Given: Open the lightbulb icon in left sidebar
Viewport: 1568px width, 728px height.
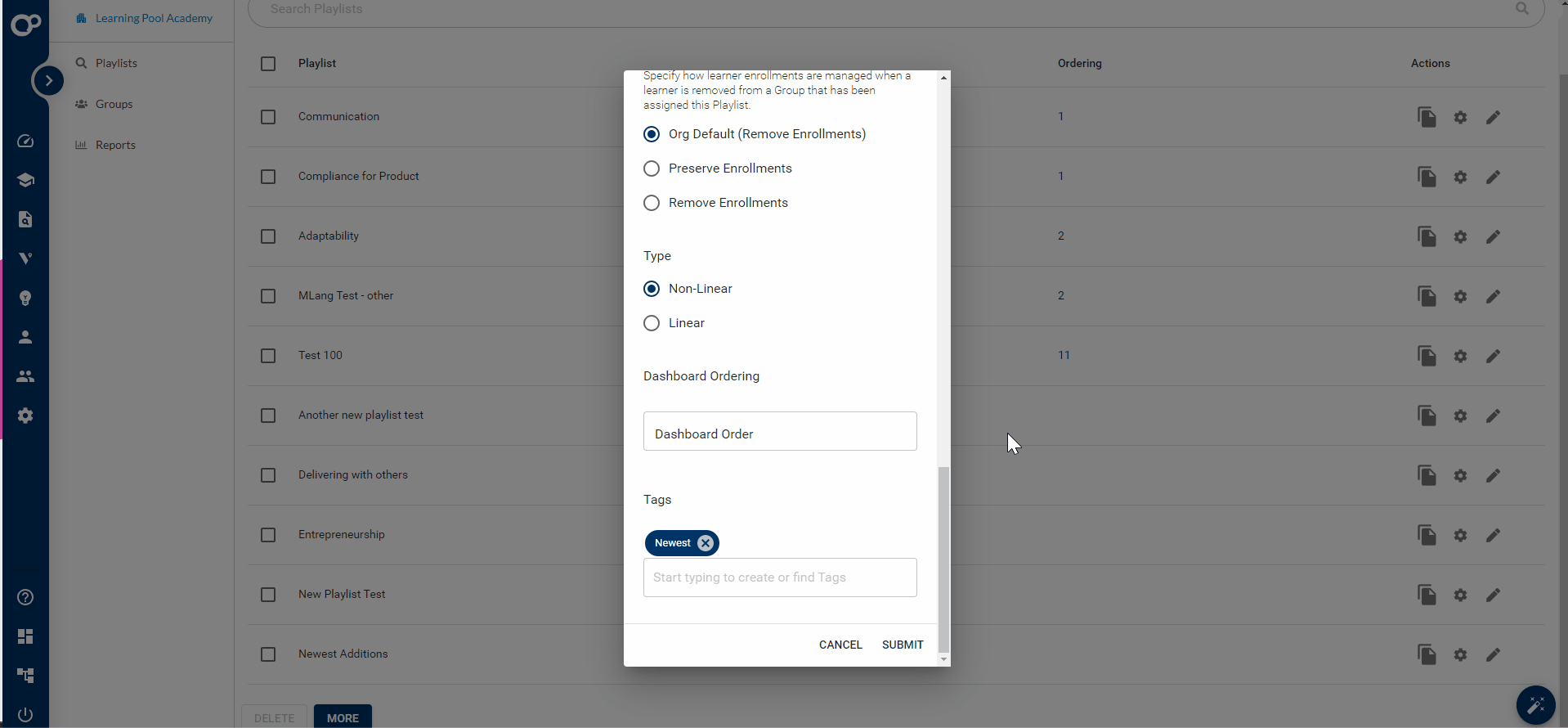Looking at the screenshot, I should click(25, 298).
